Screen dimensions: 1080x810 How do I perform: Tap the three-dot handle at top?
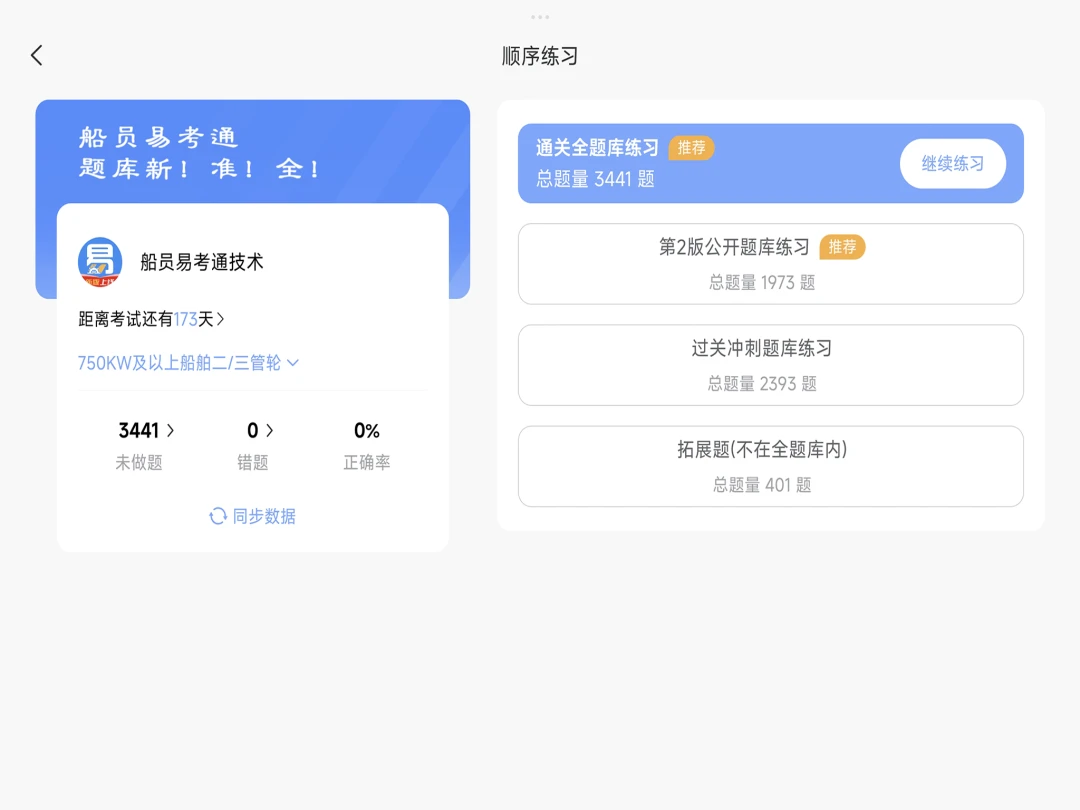540,17
